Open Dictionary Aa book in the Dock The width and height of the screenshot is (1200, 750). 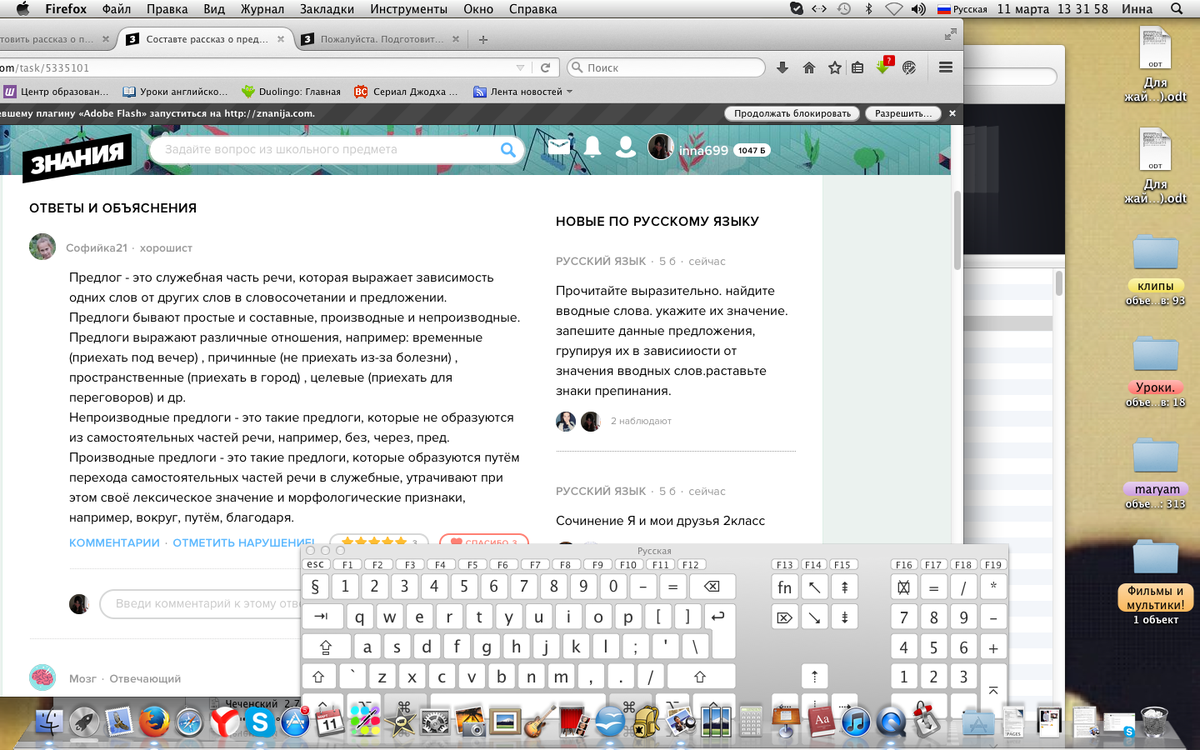pyautogui.click(x=820, y=721)
